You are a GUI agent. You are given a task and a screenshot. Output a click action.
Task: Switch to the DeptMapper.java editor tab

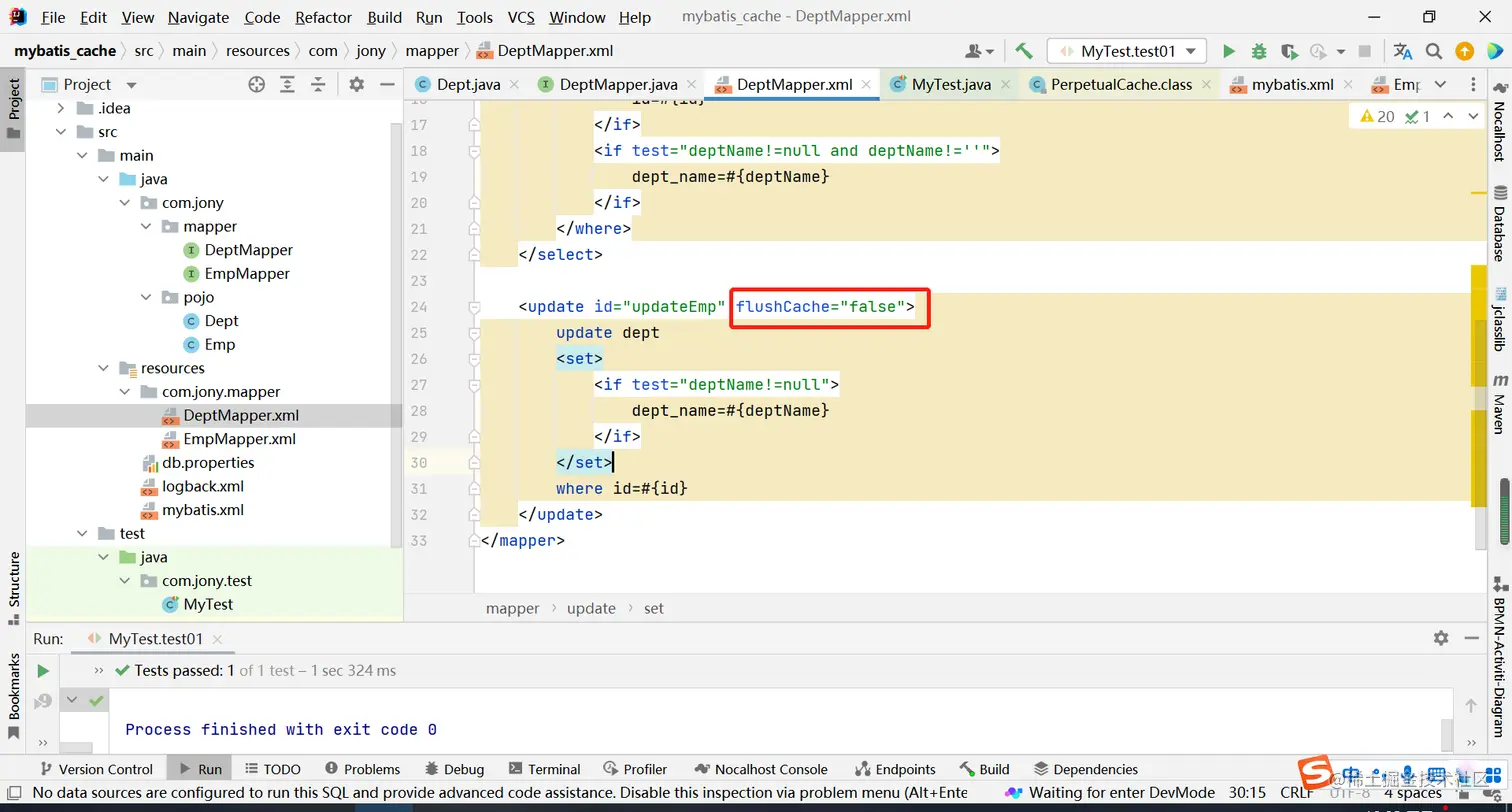(618, 85)
